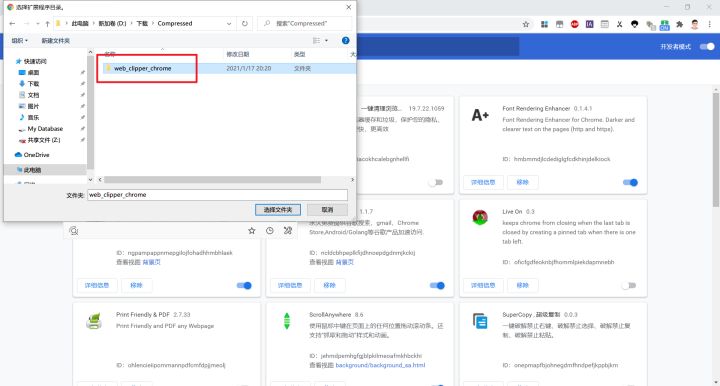Go back in the folder dialog
The image size is (720, 386).
[x=12, y=23]
